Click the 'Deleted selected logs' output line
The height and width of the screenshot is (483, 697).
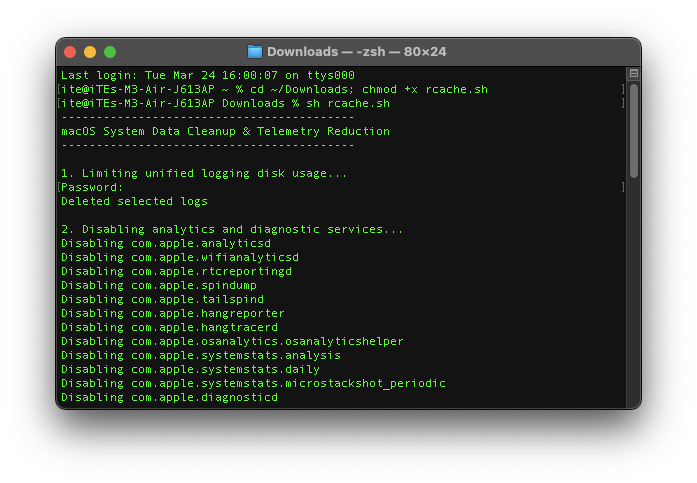coord(134,201)
